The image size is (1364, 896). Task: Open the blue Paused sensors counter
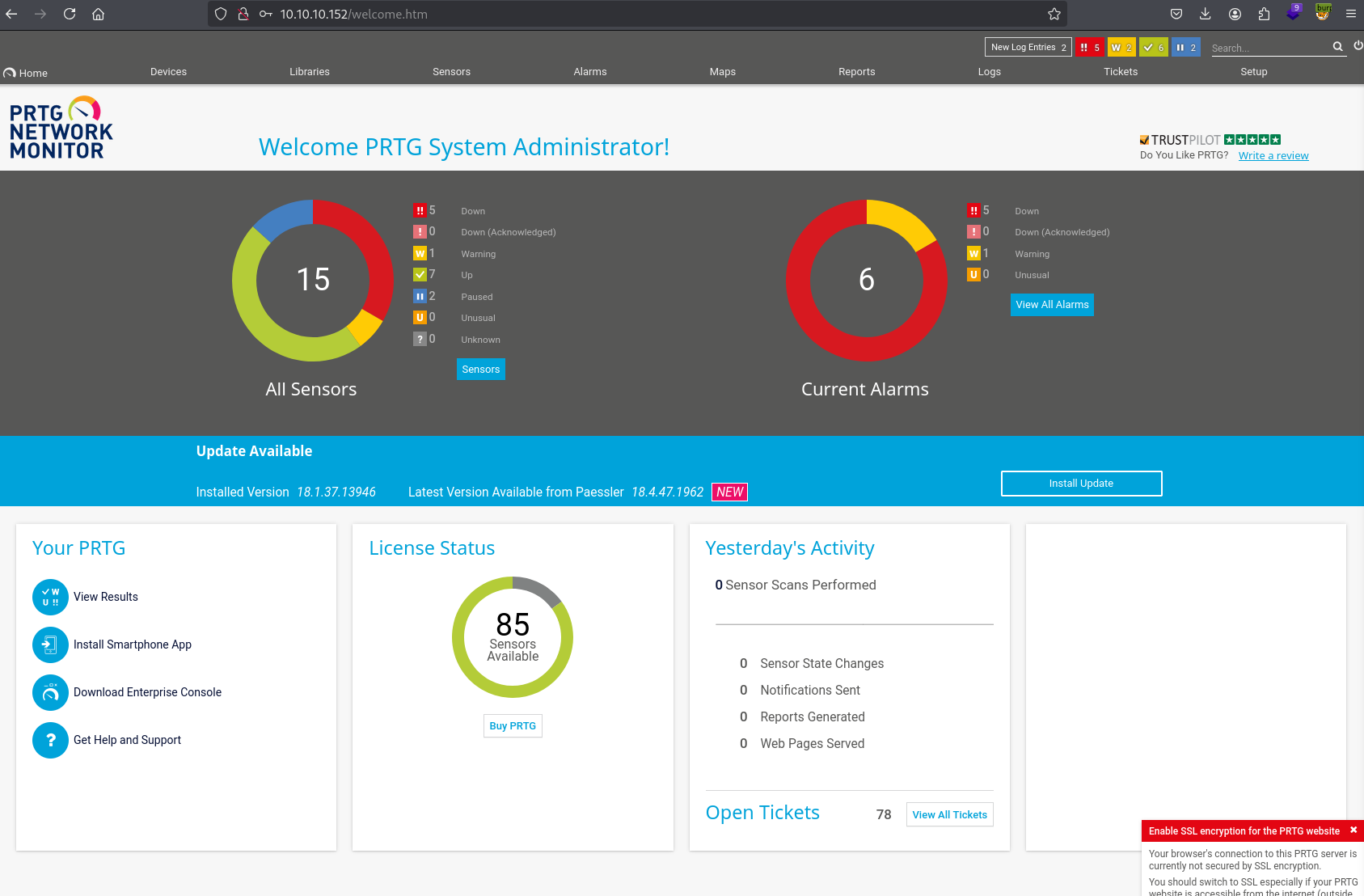tap(1186, 48)
